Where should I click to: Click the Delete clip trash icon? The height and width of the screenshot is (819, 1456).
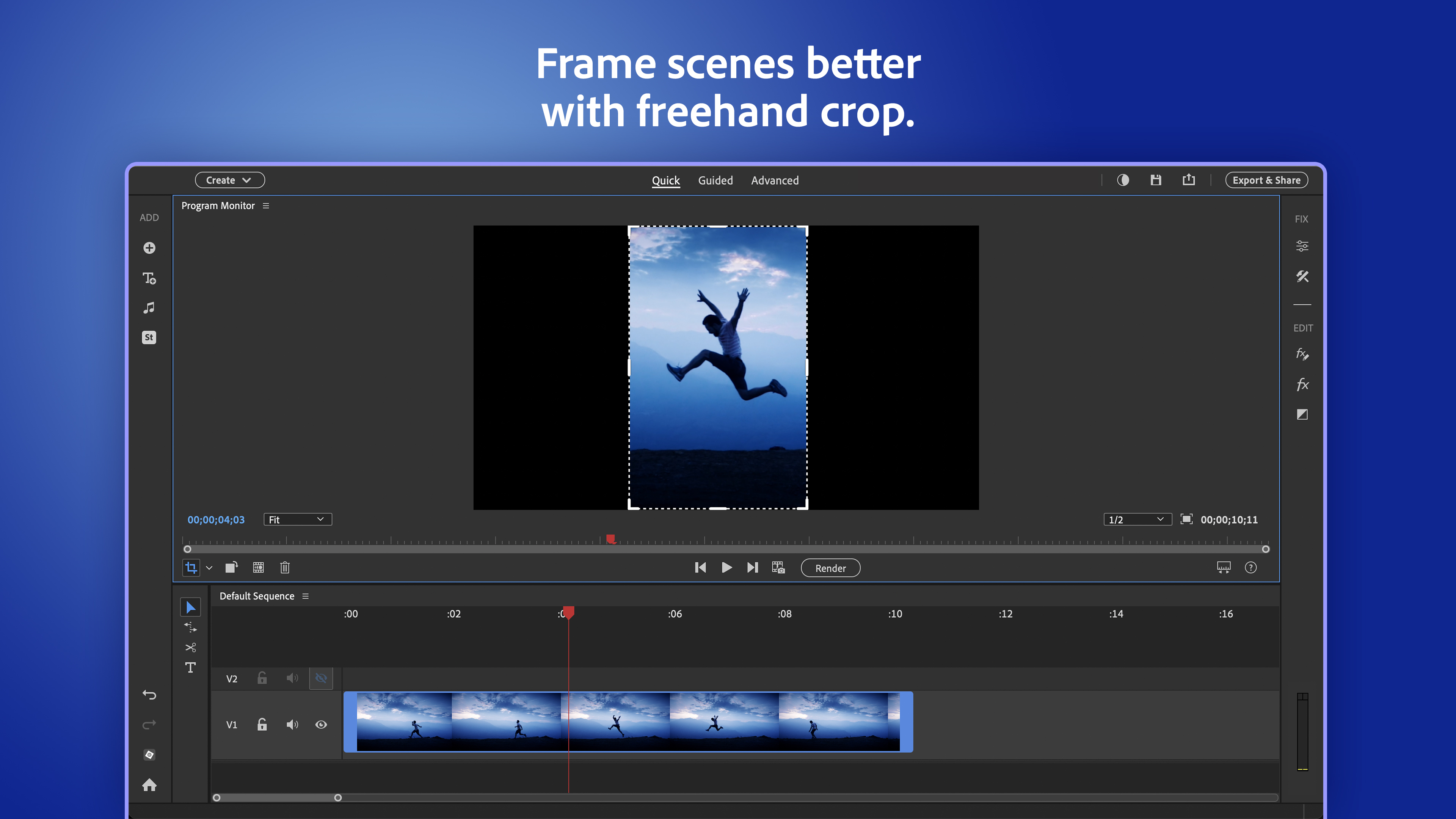(285, 568)
